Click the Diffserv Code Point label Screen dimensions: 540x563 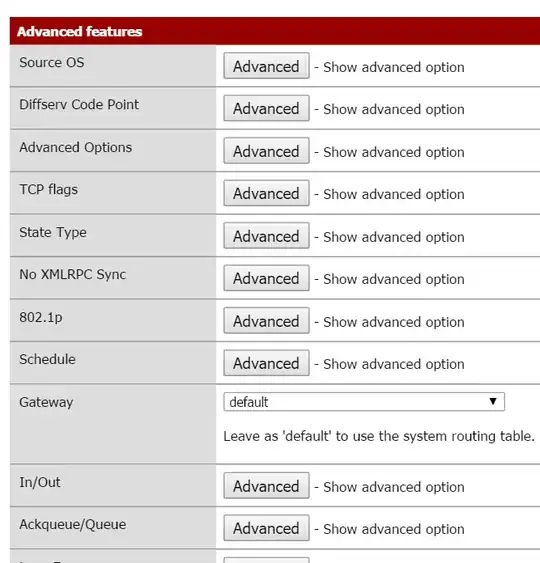(79, 104)
